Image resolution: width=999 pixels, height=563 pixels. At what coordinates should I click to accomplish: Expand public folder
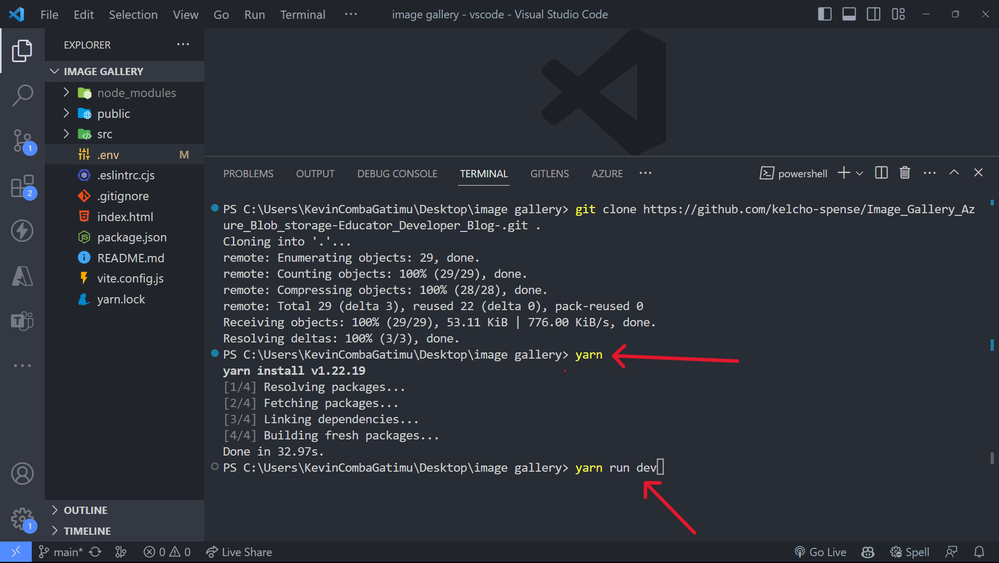coord(125,113)
